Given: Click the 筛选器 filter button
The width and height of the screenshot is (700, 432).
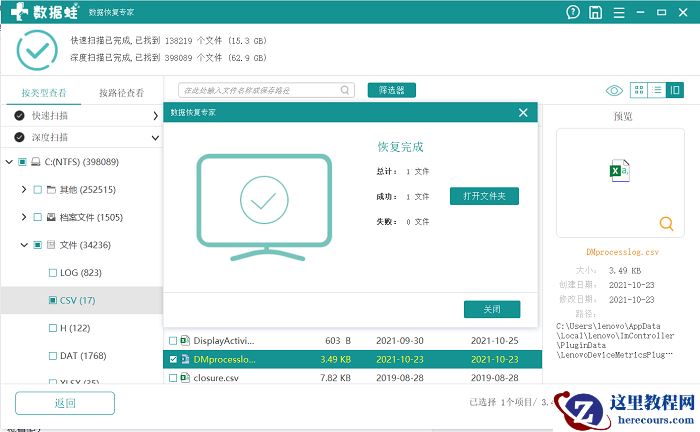Looking at the screenshot, I should pyautogui.click(x=392, y=90).
